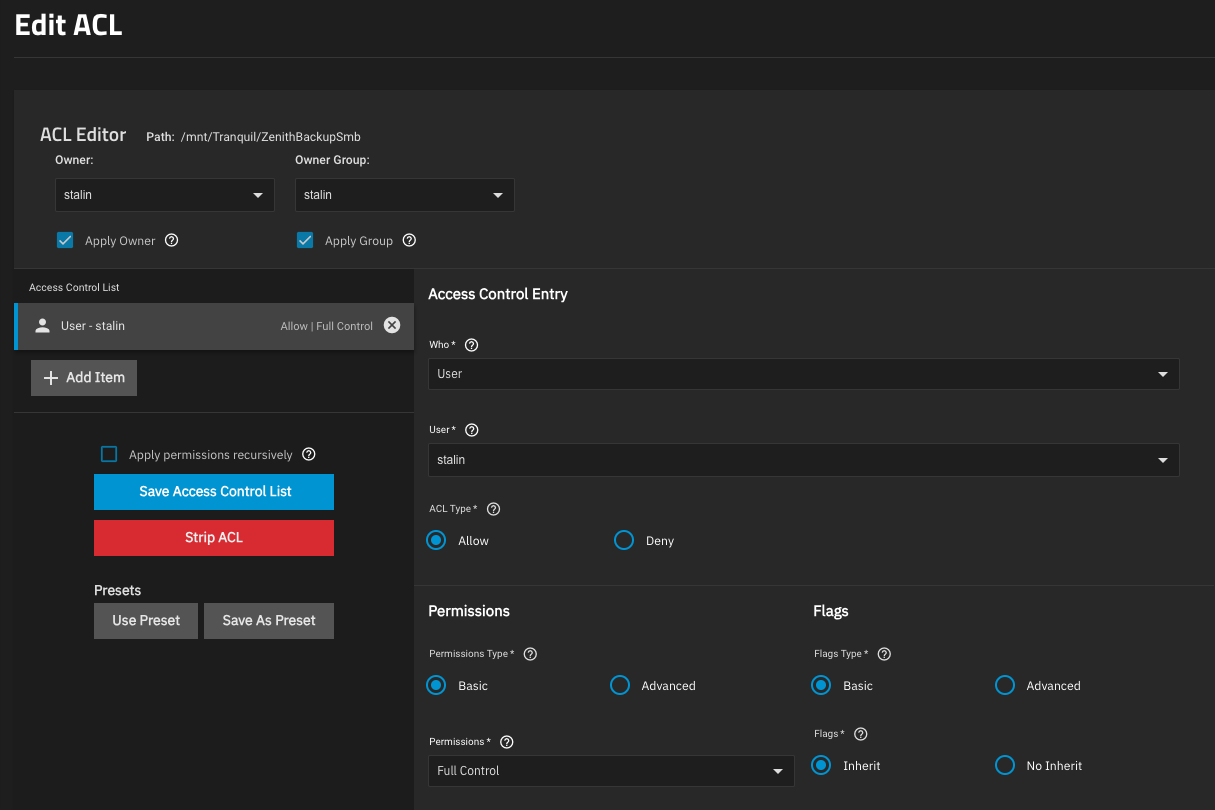This screenshot has width=1215, height=810.
Task: Open the Owner dropdown
Action: tap(164, 195)
